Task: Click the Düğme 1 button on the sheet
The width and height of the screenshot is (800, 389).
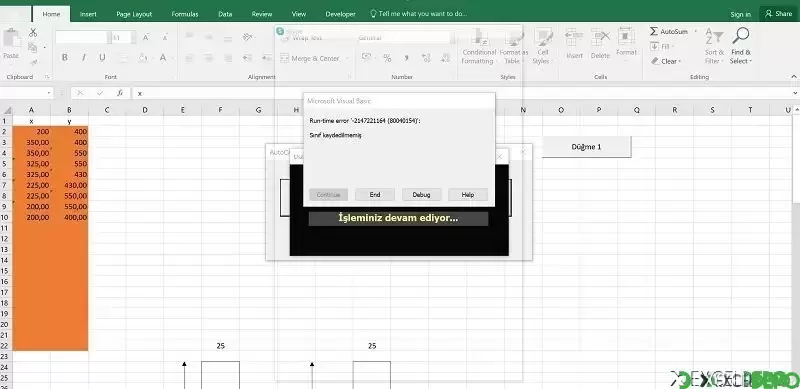Action: (x=586, y=147)
